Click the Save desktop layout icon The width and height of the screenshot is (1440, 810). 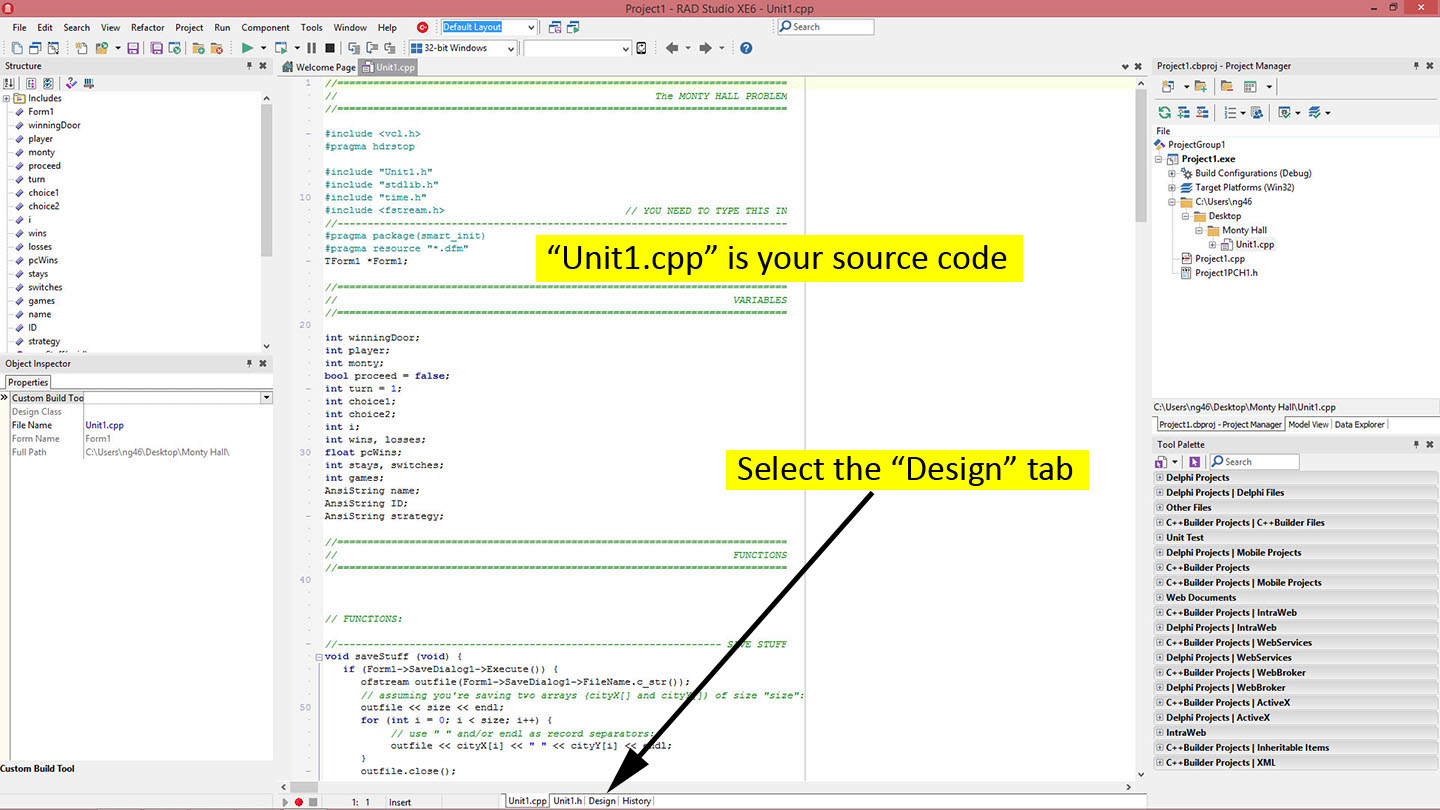(557, 27)
